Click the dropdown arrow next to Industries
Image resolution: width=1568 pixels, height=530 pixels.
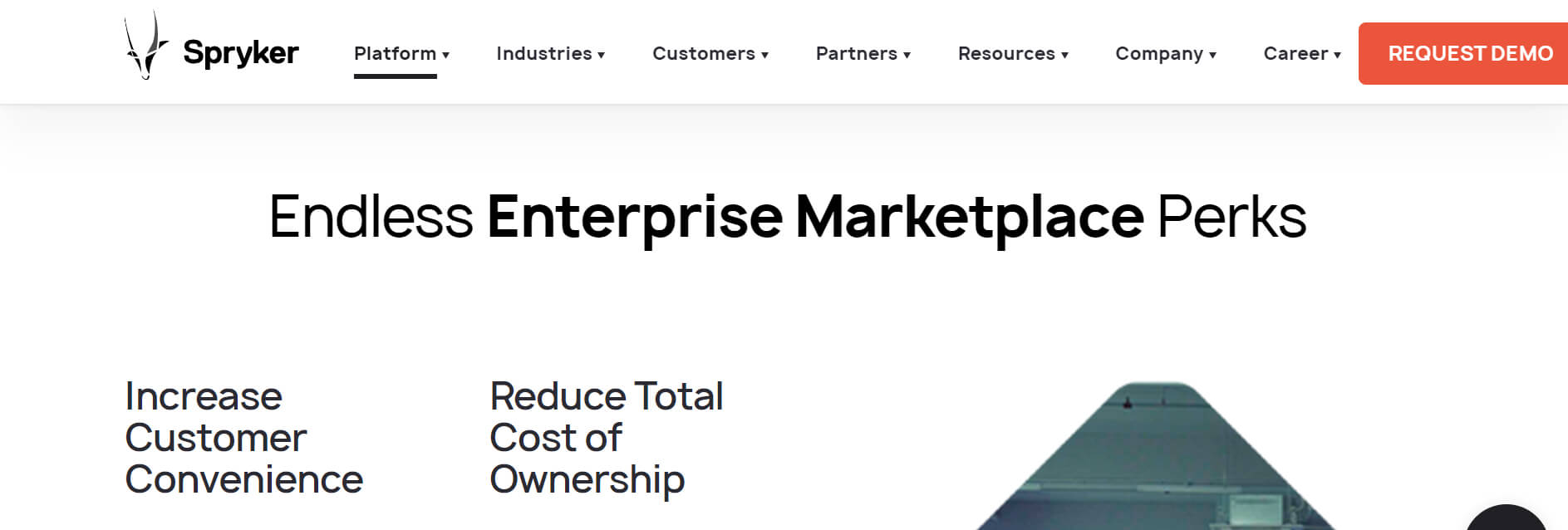(602, 55)
